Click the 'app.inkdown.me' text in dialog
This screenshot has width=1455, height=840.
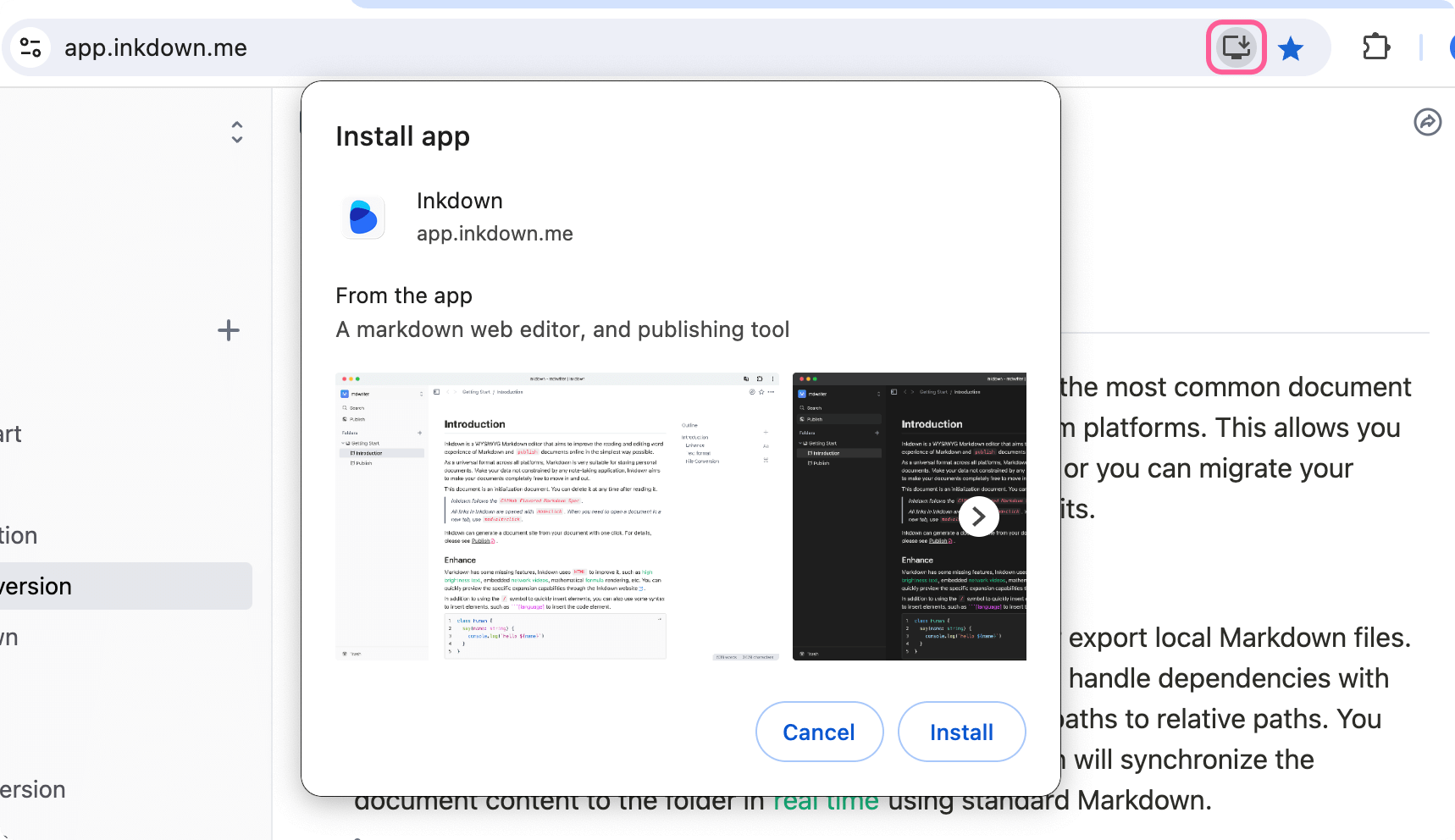click(495, 234)
